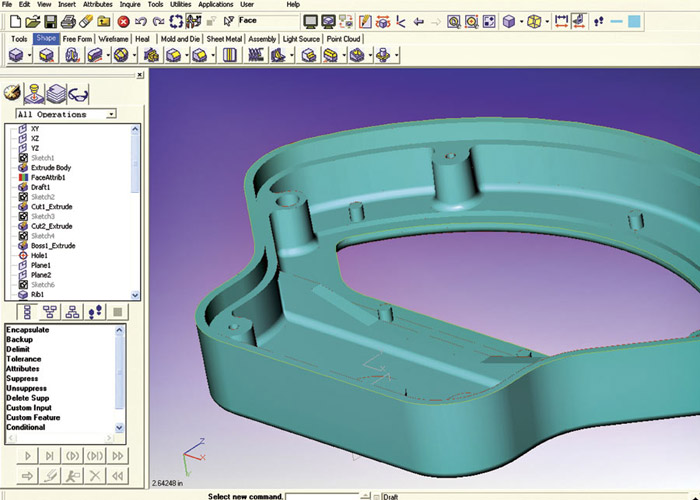Screen dimensions: 700x500
Task: Click the stacked layers panel icon
Action: (57, 93)
